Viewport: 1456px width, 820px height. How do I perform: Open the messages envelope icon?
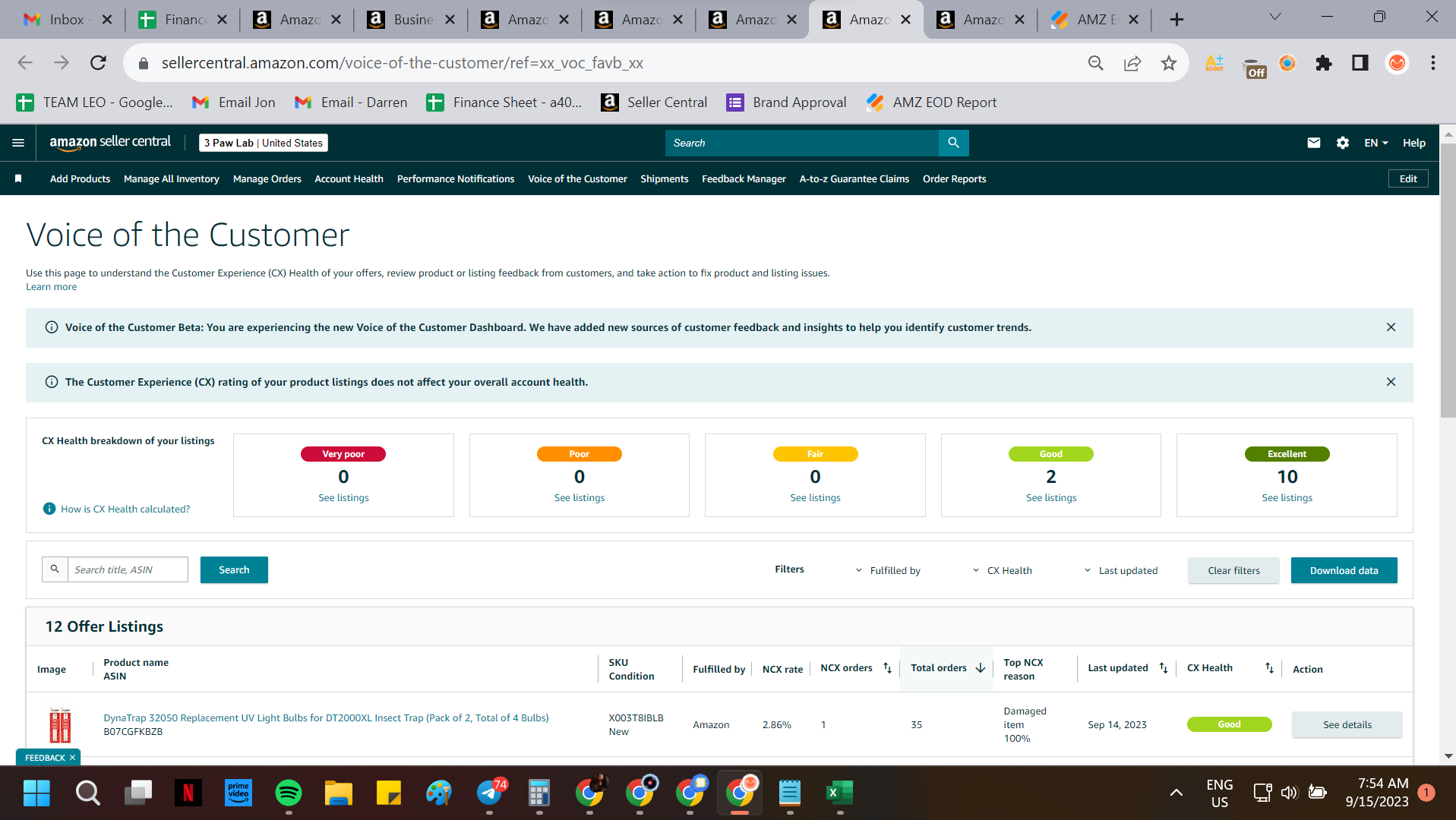pyautogui.click(x=1313, y=143)
